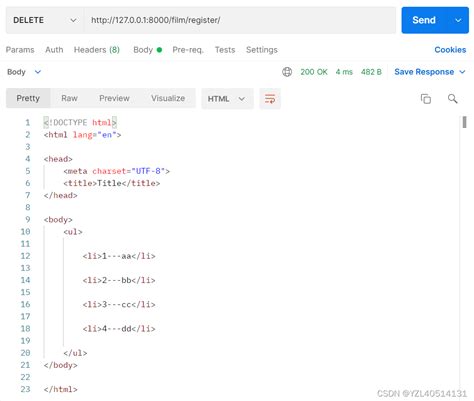This screenshot has width=474, height=401.
Task: Open the Cookies link
Action: tap(450, 50)
